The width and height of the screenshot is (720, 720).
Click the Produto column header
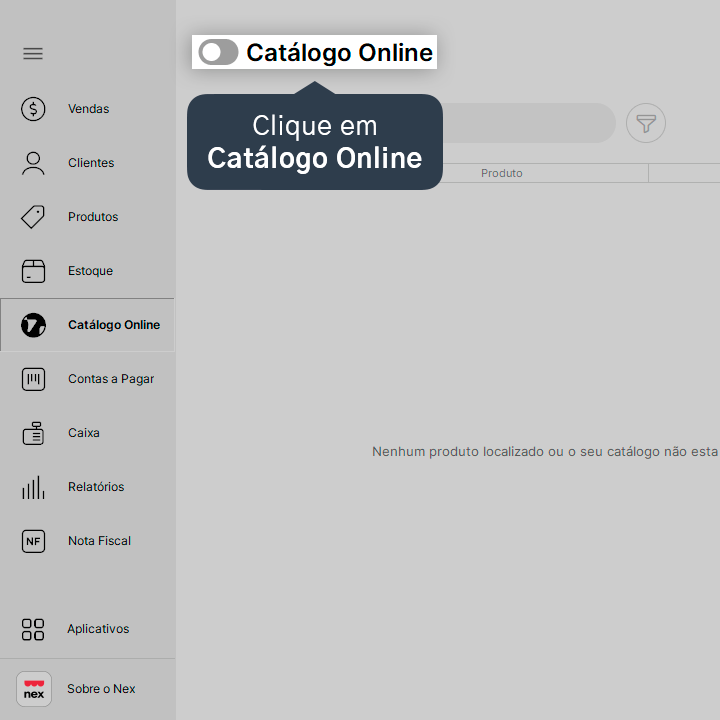tap(501, 173)
